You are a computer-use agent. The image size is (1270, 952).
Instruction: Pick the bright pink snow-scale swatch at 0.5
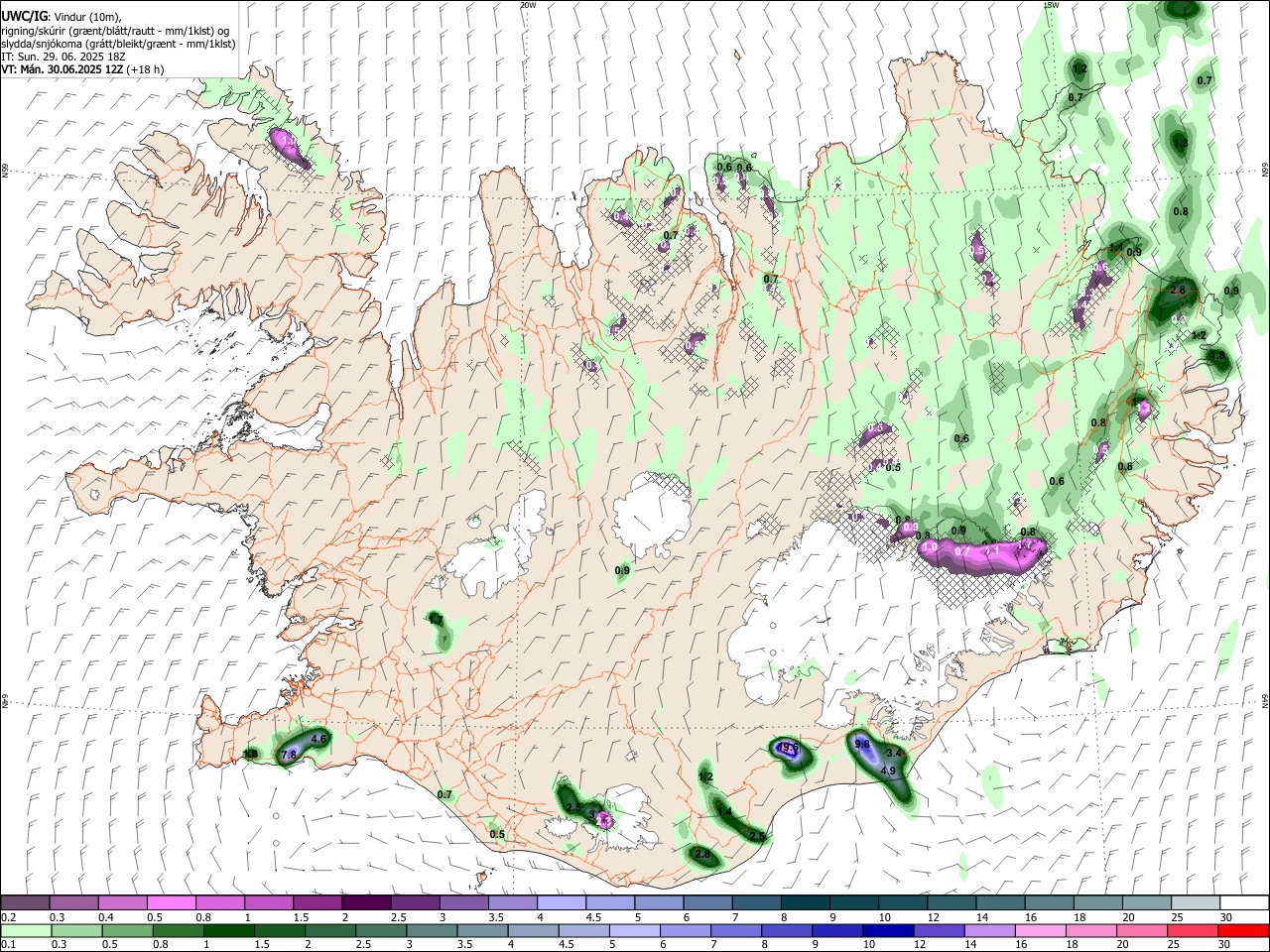171,902
